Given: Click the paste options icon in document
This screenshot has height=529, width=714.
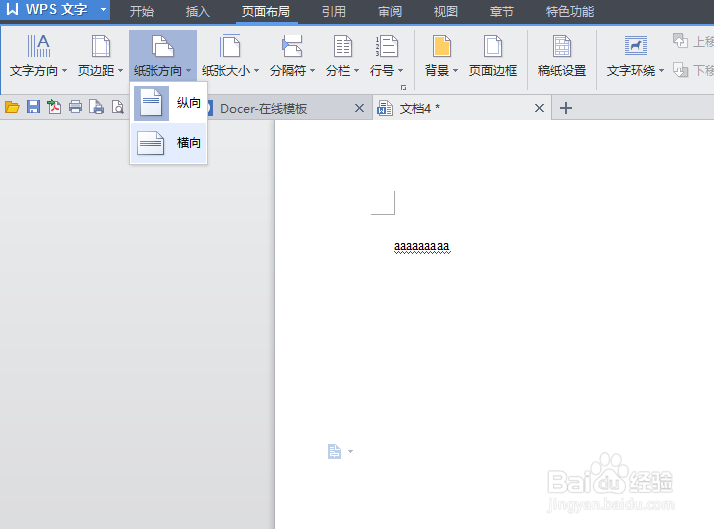Looking at the screenshot, I should click(x=334, y=451).
